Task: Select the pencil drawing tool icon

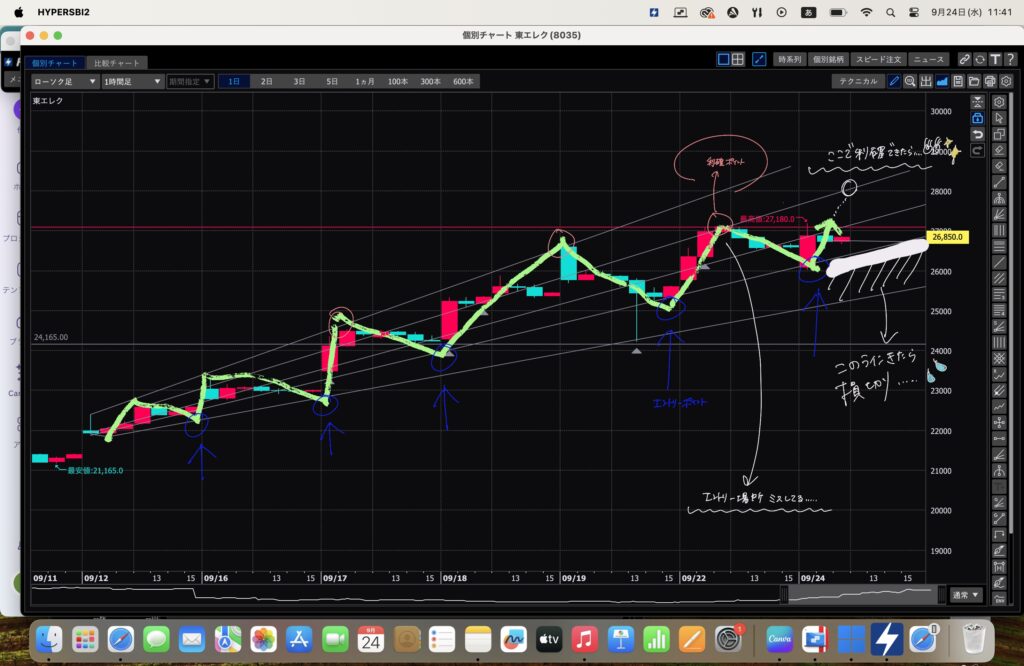Action: 895,81
